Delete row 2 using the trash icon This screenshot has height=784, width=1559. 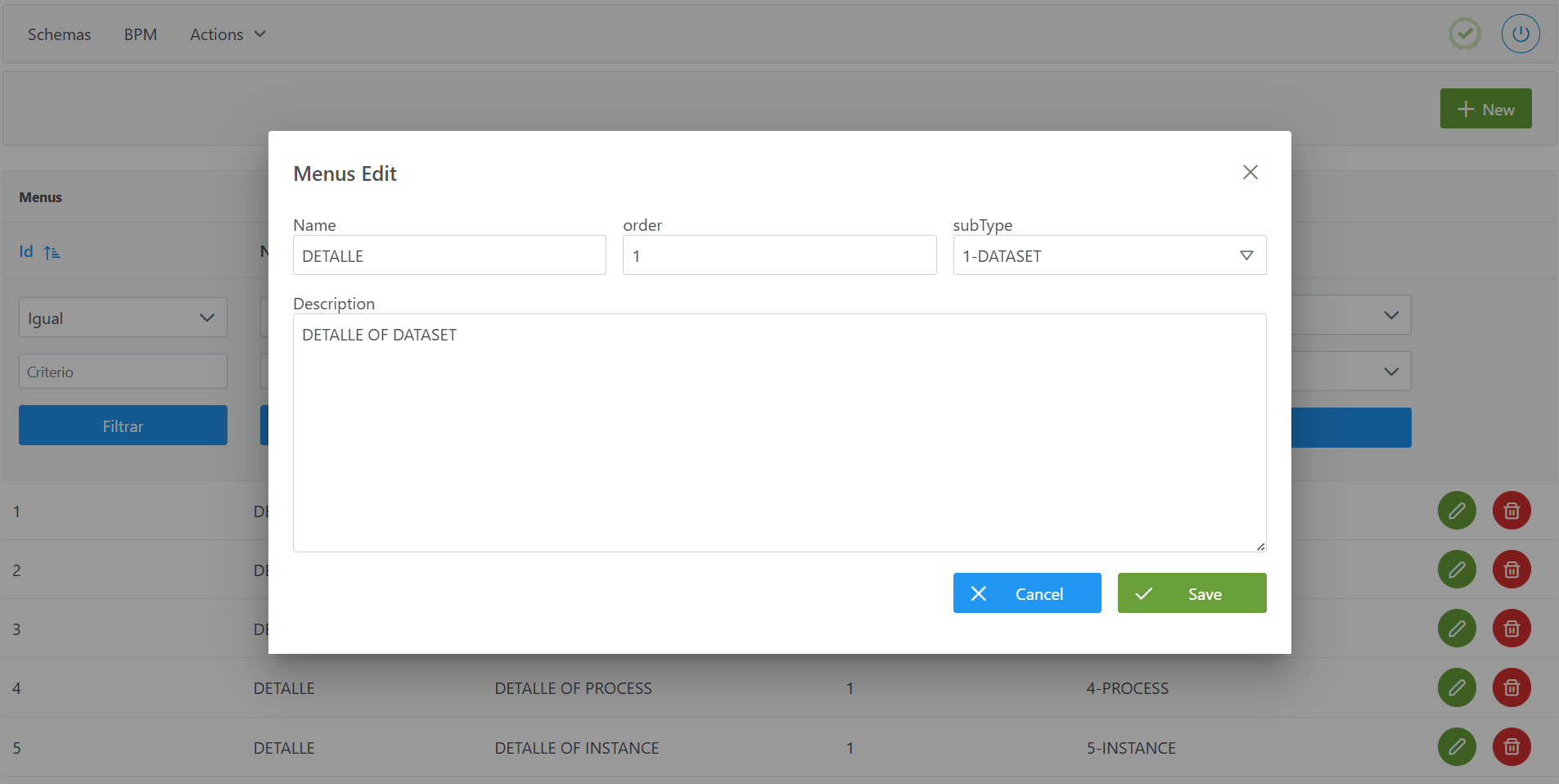point(1511,570)
